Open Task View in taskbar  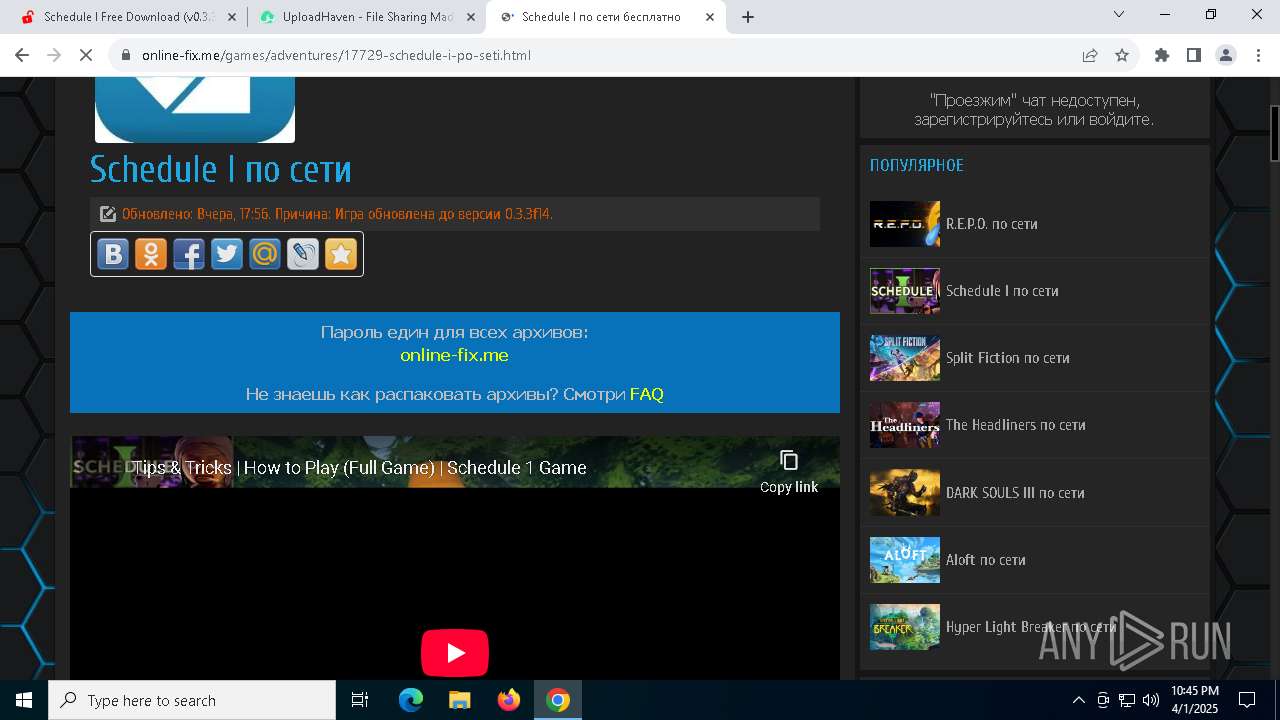coord(360,700)
